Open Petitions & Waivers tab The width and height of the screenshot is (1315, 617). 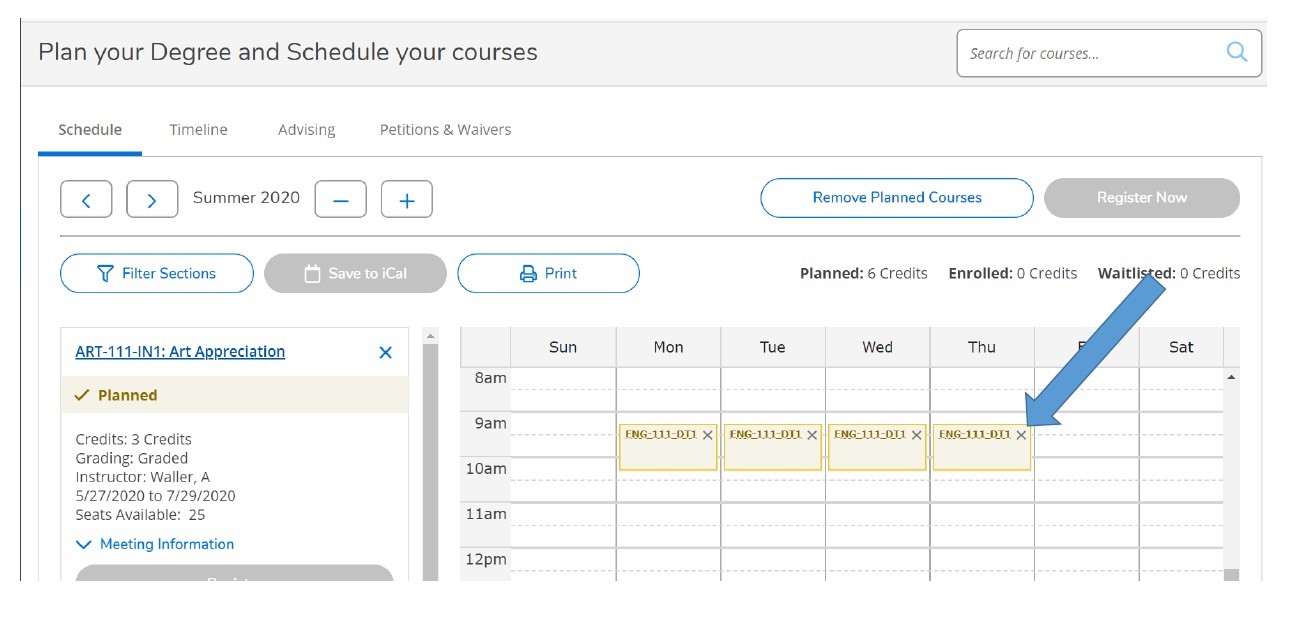click(445, 130)
